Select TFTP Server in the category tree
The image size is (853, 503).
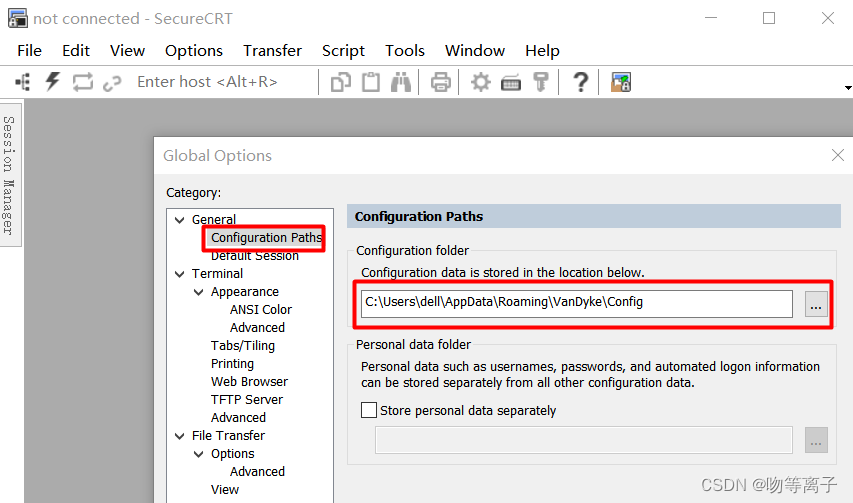(247, 400)
